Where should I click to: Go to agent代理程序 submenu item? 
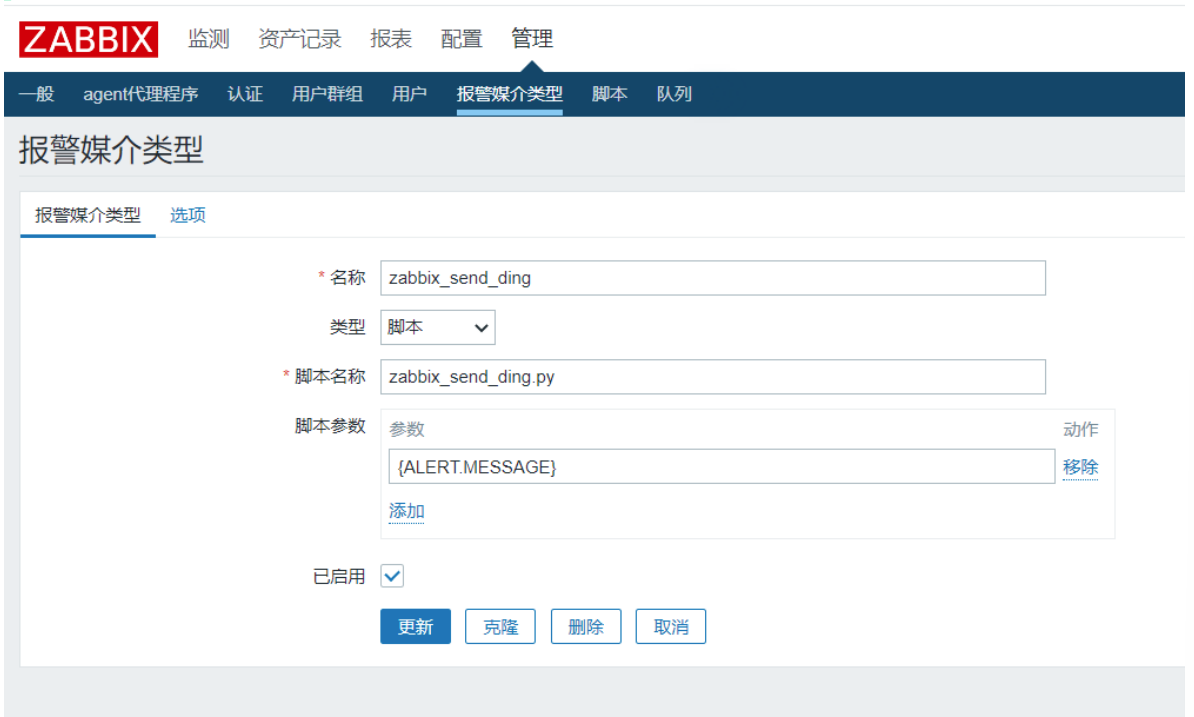pos(141,94)
